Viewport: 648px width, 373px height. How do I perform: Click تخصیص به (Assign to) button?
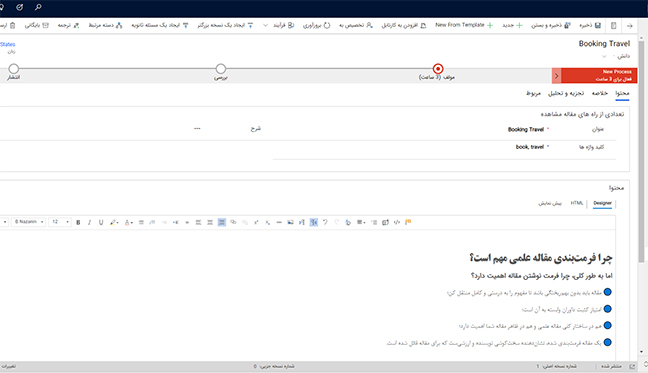coord(356,25)
